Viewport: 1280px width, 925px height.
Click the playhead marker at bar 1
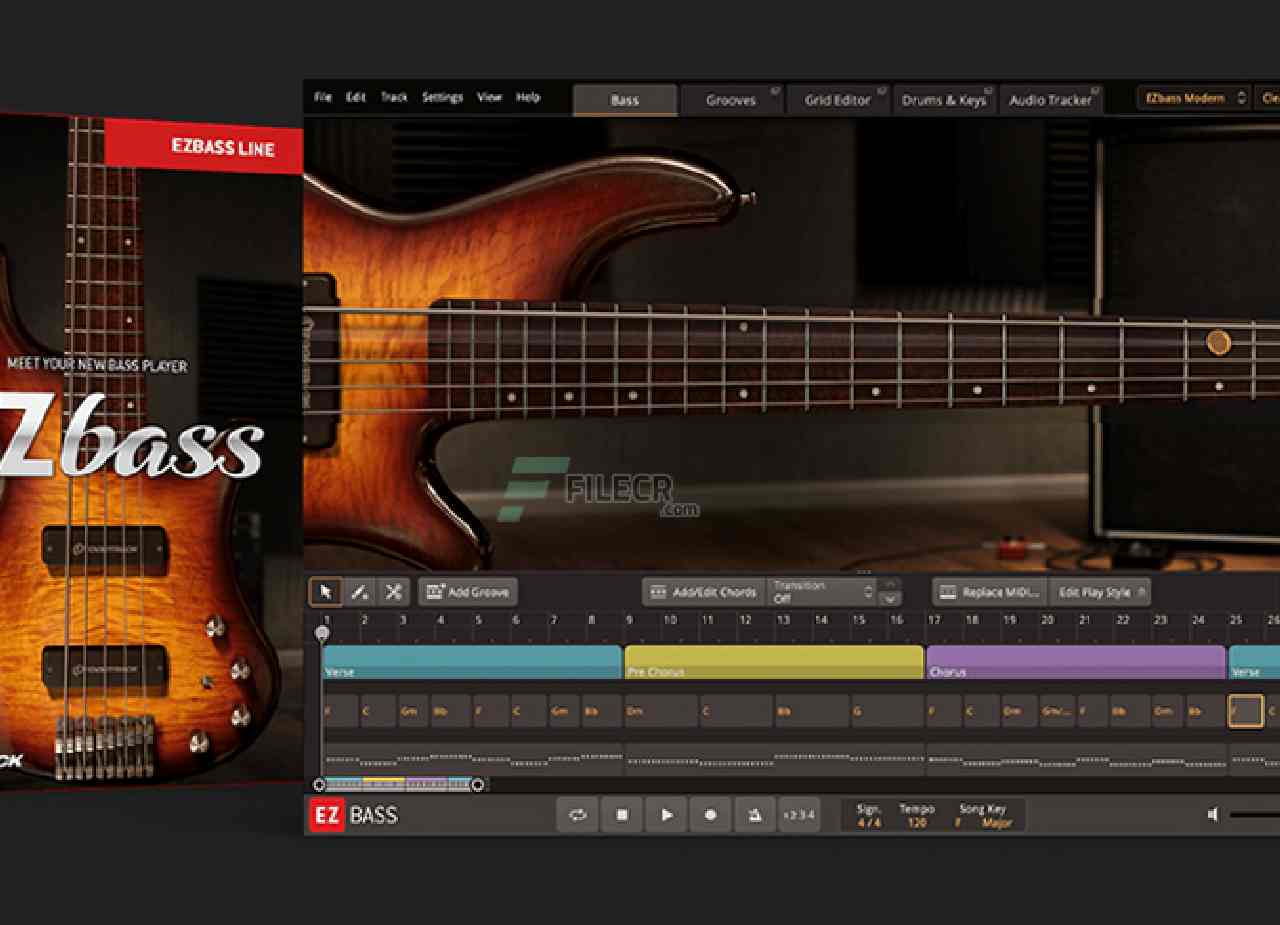tap(322, 632)
